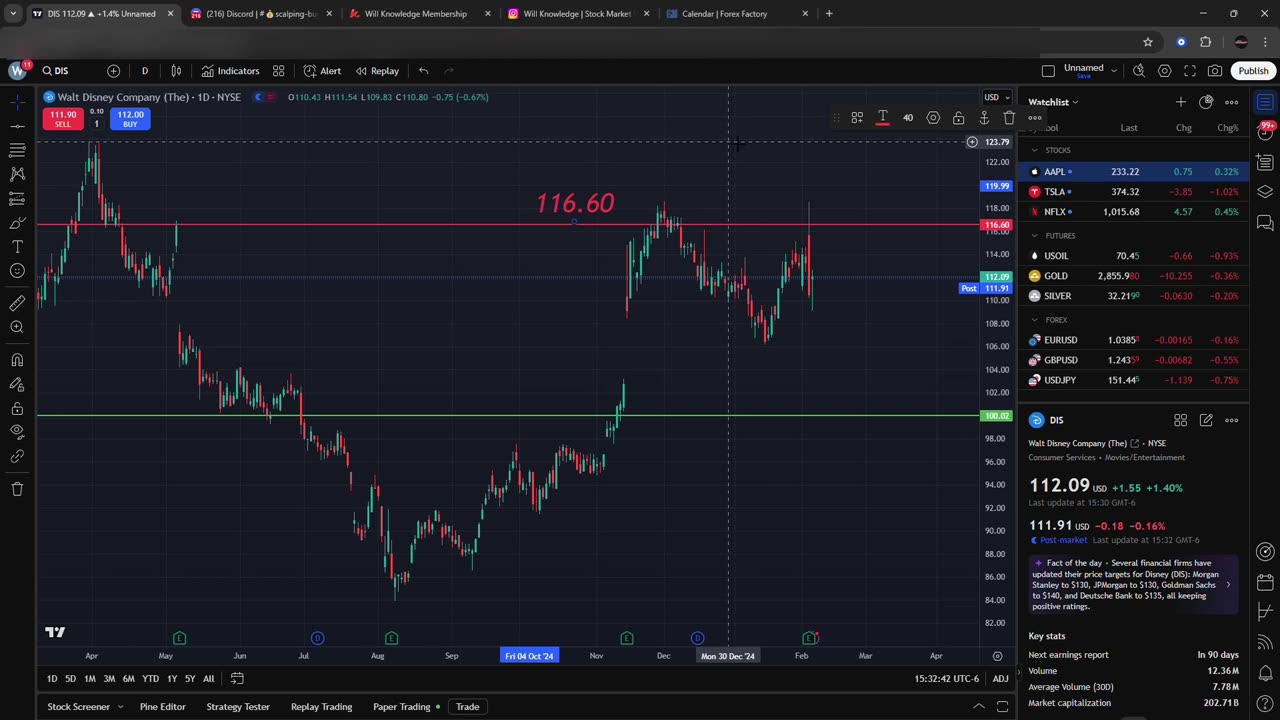The height and width of the screenshot is (720, 1280).
Task: Open Strategy Tester tab
Action: click(x=238, y=707)
